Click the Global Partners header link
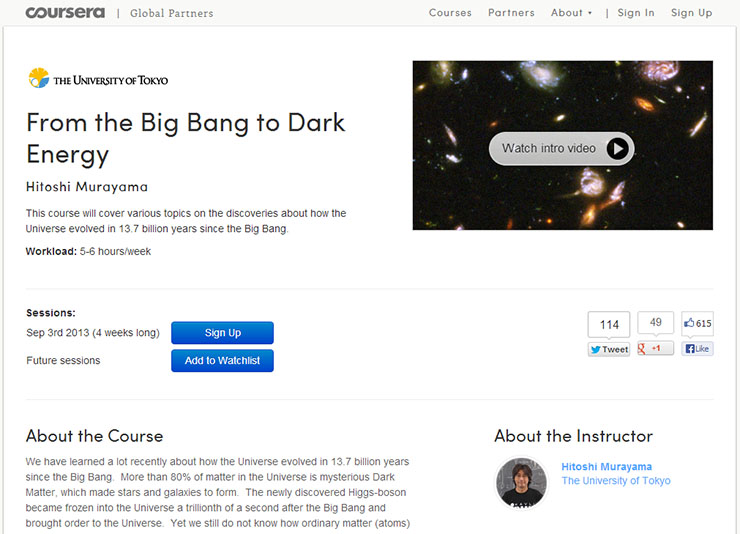This screenshot has height=534, width=740. [x=171, y=14]
